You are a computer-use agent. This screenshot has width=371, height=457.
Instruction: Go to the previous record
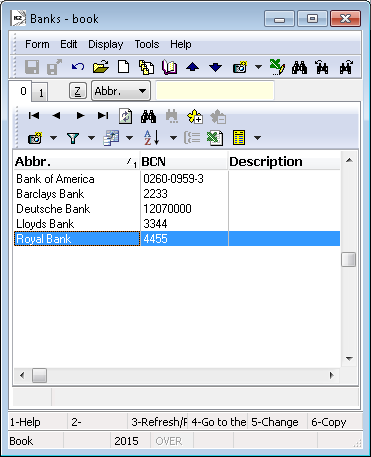click(56, 116)
